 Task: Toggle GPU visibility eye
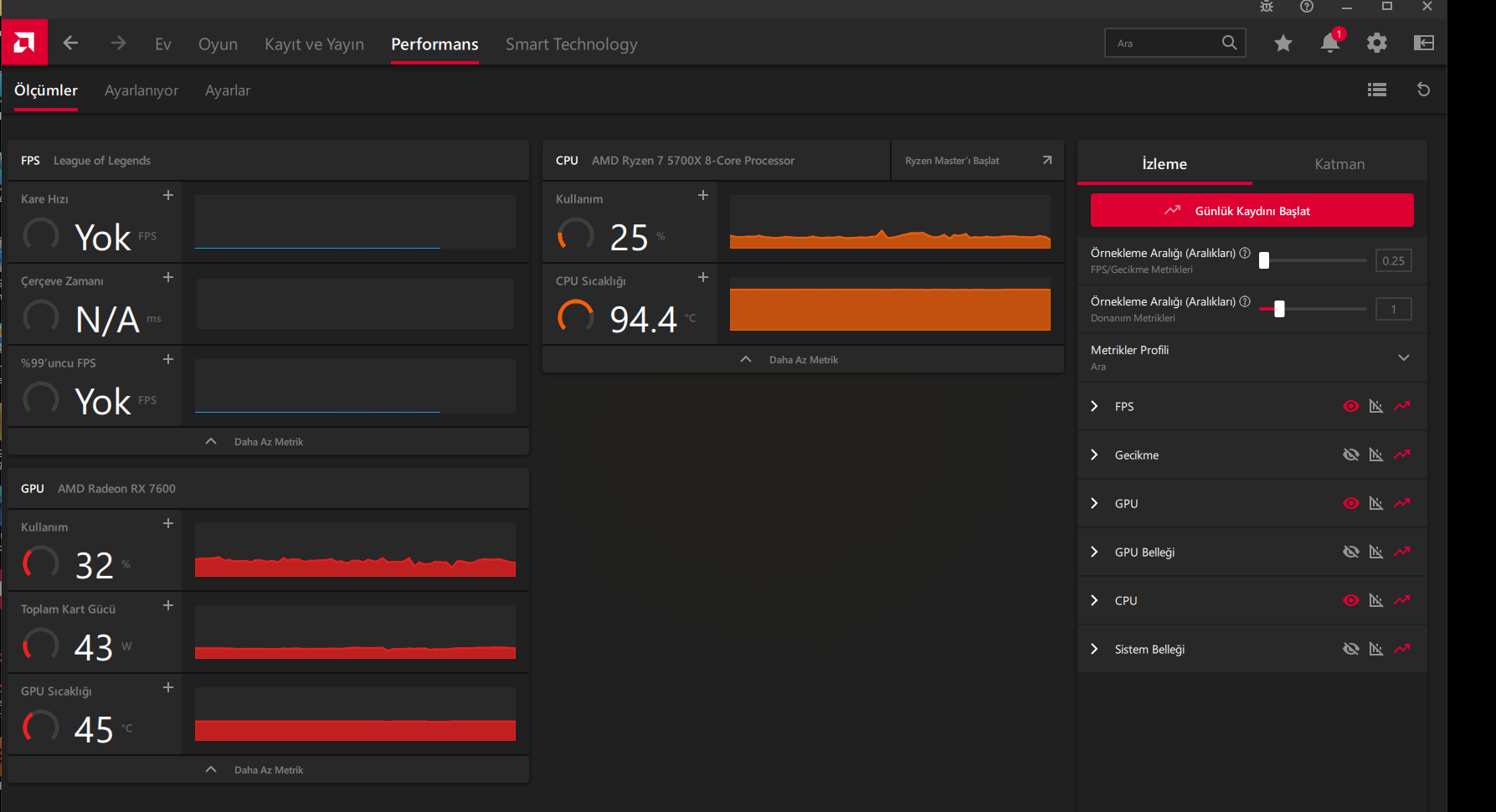pos(1351,503)
